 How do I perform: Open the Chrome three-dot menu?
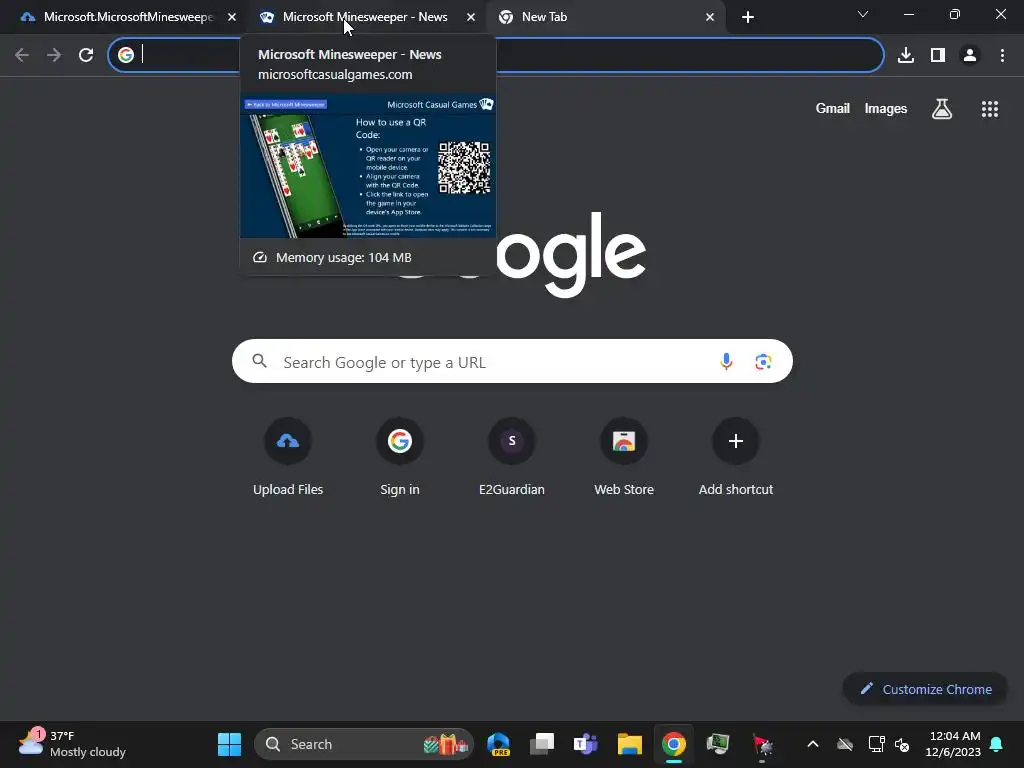[x=1002, y=55]
